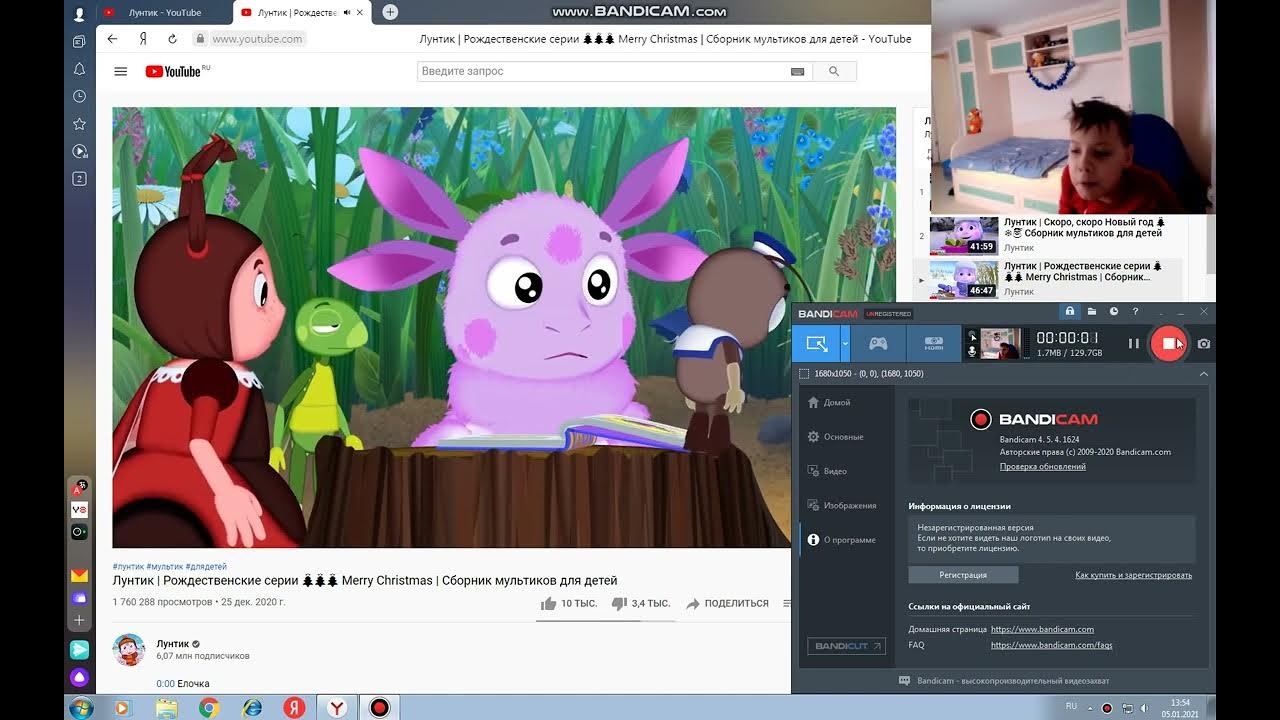The height and width of the screenshot is (720, 1280).
Task: Click the Luntik video player
Action: pos(504,327)
